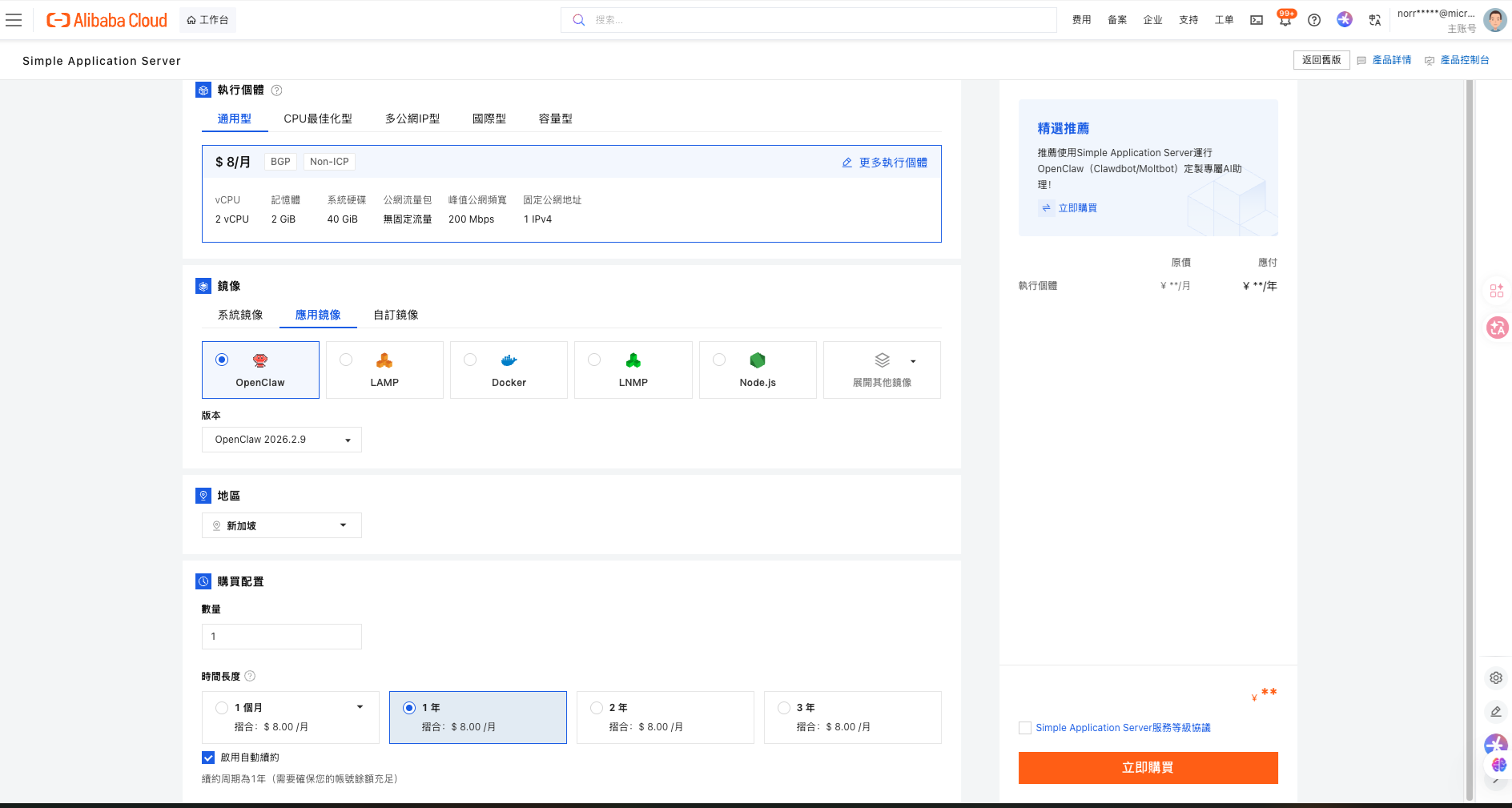The image size is (1512, 808).
Task: Expand the 新加坡 region dropdown
Action: pyautogui.click(x=281, y=525)
